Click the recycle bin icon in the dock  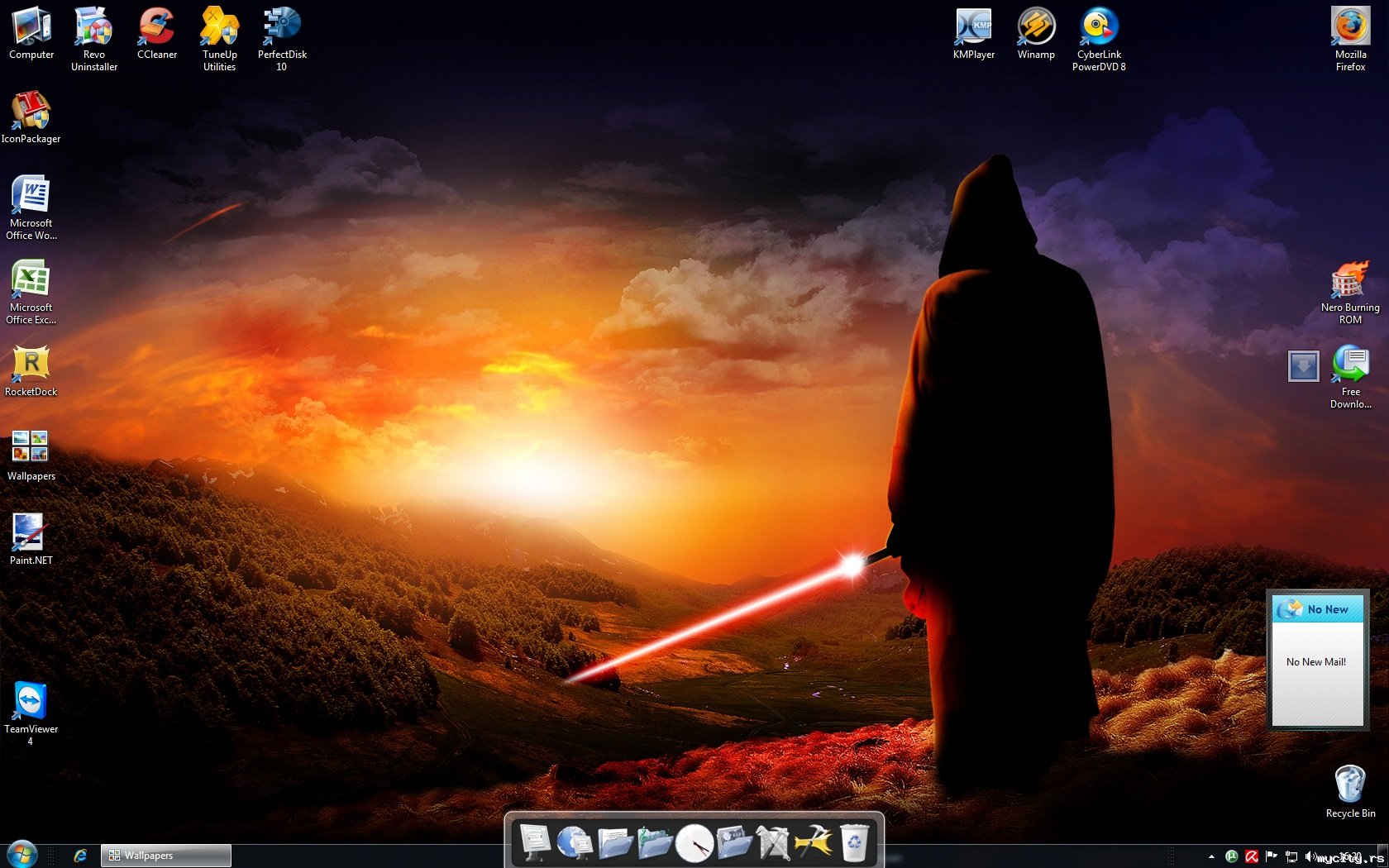coord(854,842)
